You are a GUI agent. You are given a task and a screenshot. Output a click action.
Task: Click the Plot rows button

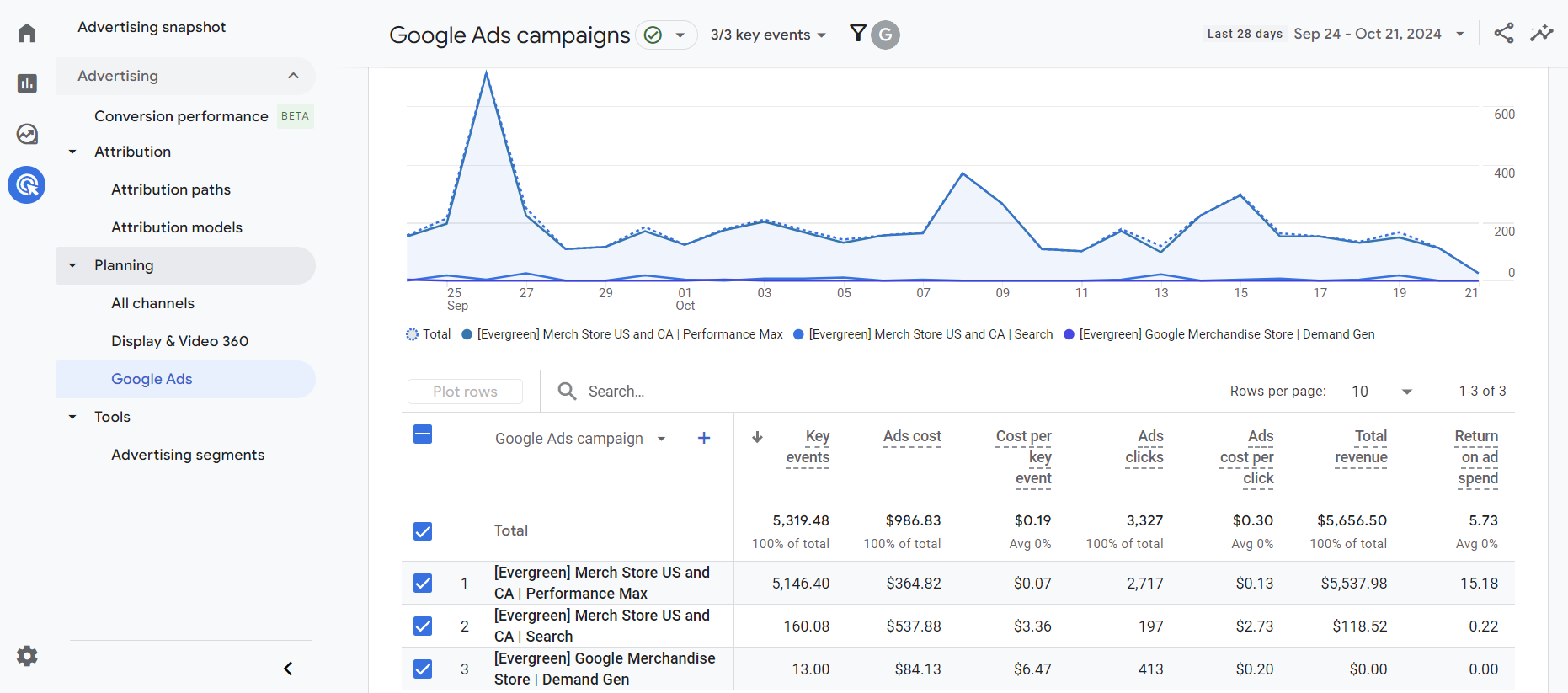[465, 392]
